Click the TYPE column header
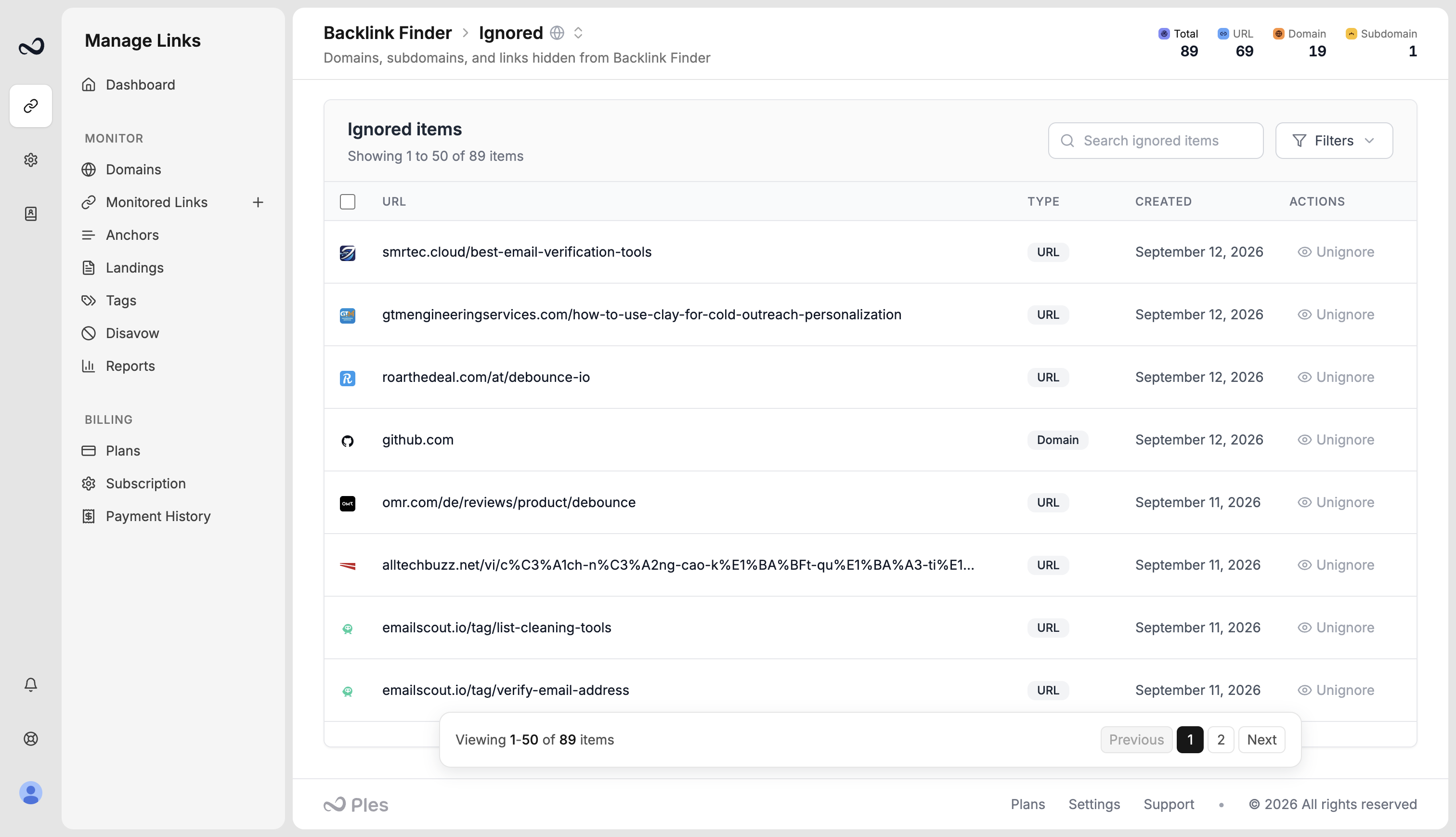Image resolution: width=1456 pixels, height=837 pixels. coord(1043,201)
